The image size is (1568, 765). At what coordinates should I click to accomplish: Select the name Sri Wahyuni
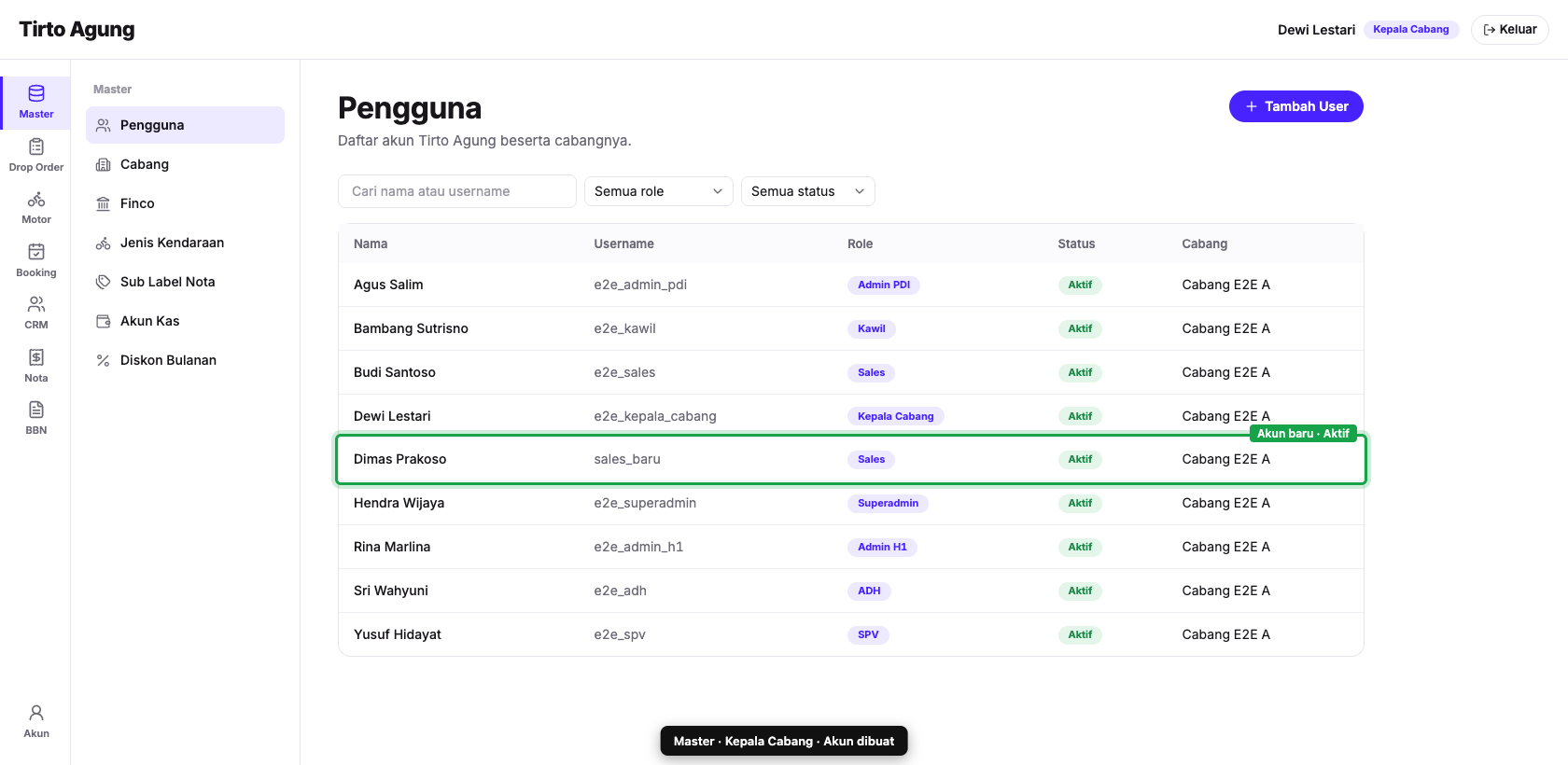[391, 591]
